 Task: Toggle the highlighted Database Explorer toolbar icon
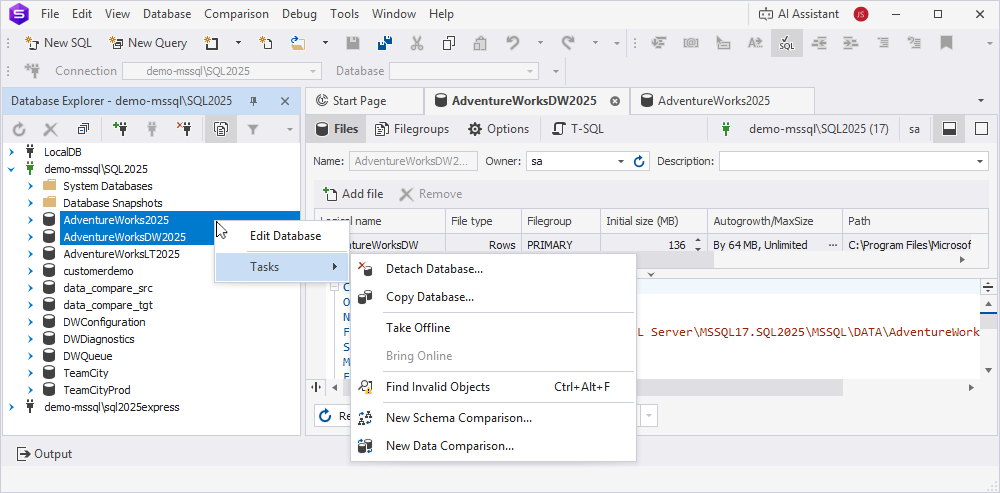tap(221, 129)
